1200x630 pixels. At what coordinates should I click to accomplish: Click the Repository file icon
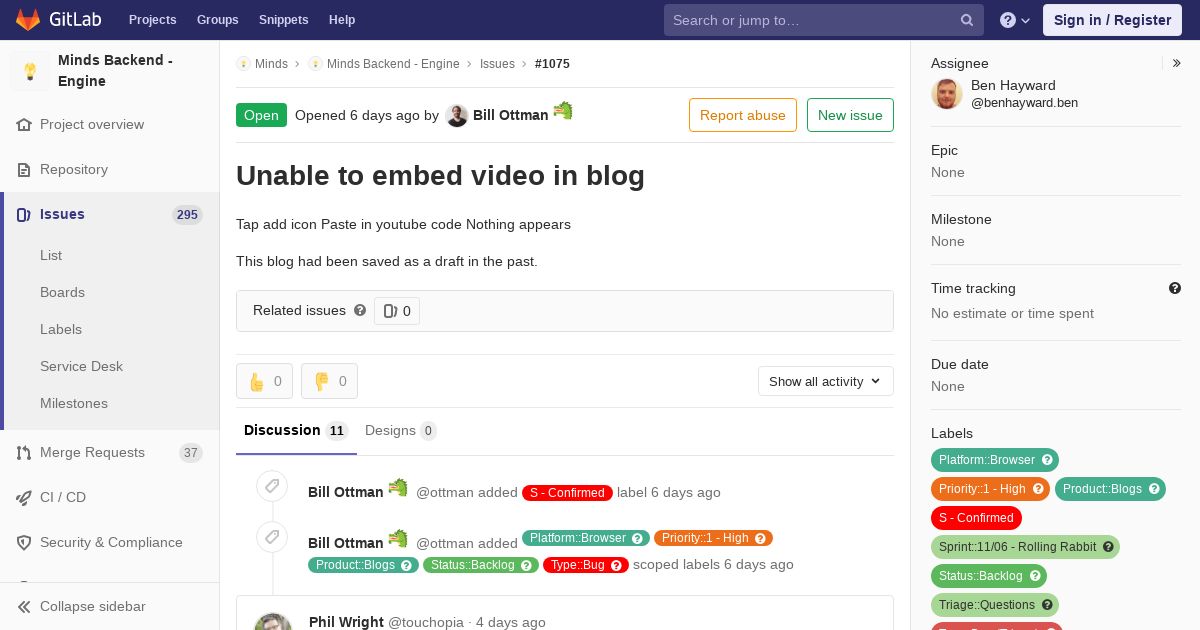pyautogui.click(x=24, y=170)
